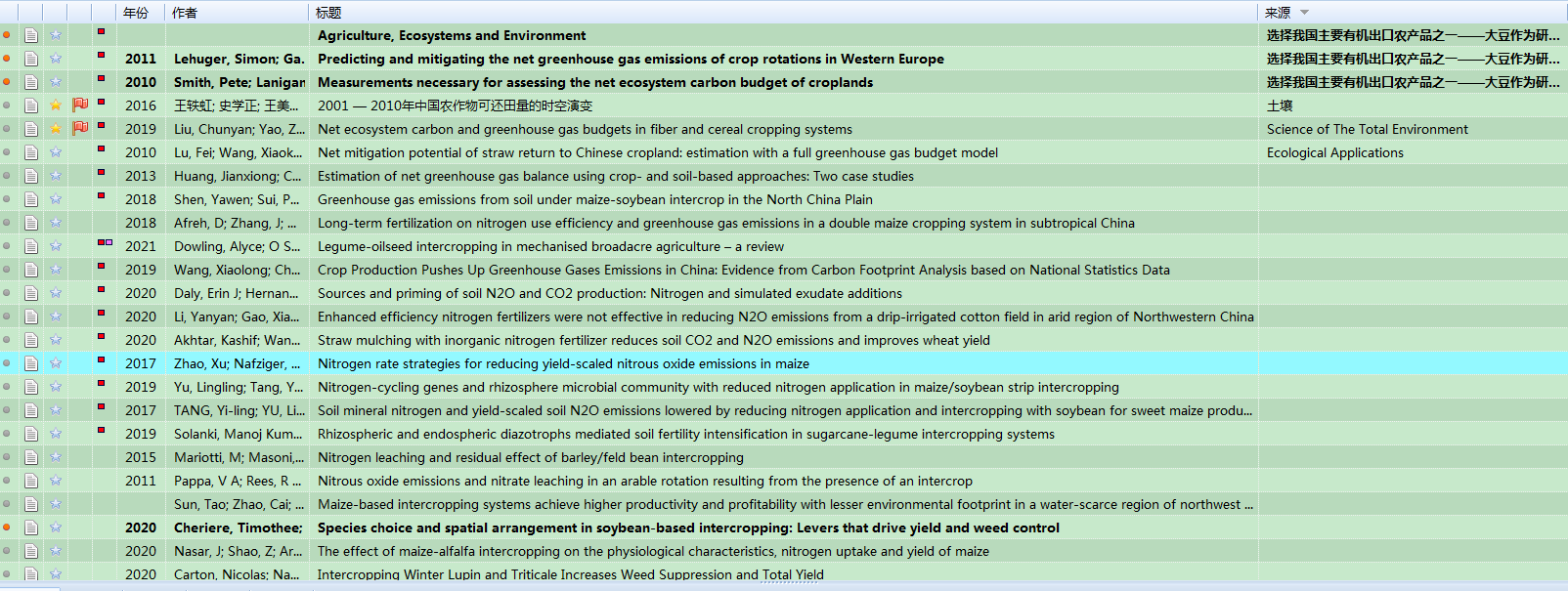
Task: Click author cell 'Afreh, D; Zhang, J;'
Action: (235, 223)
